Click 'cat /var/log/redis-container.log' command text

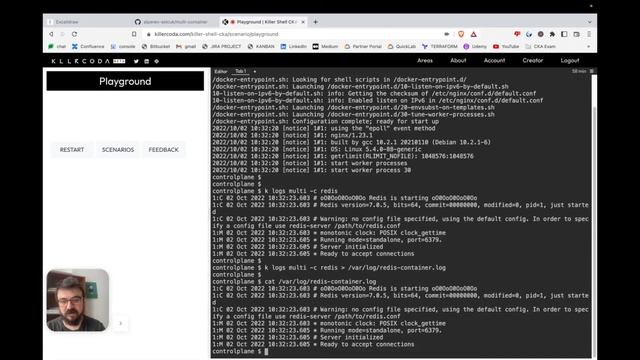pos(320,282)
